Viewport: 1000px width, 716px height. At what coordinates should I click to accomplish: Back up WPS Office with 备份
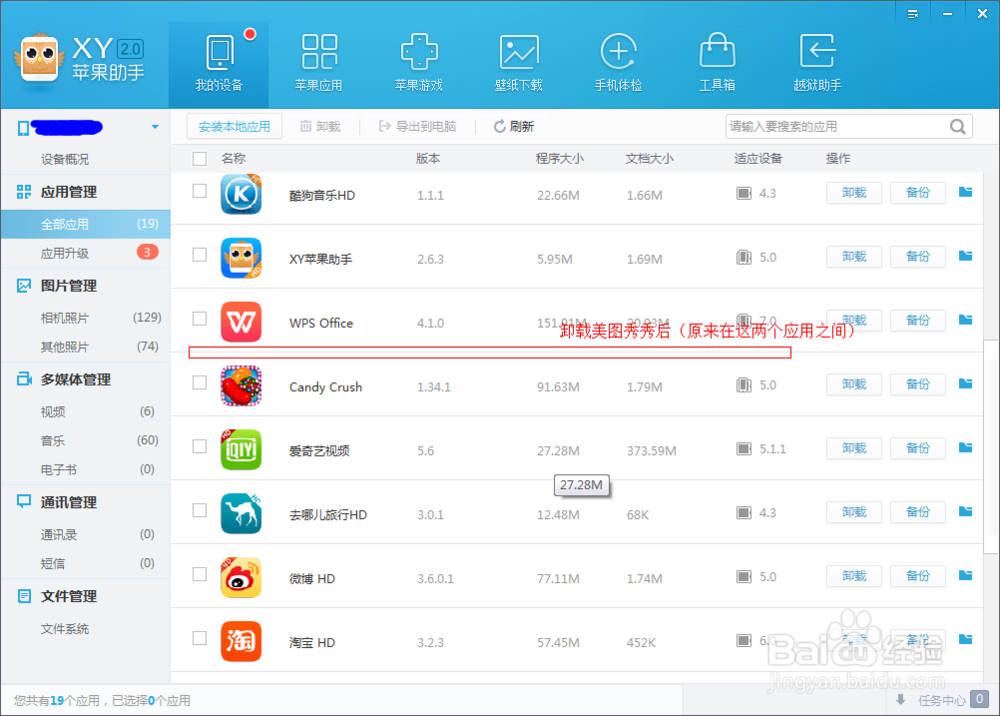(918, 320)
